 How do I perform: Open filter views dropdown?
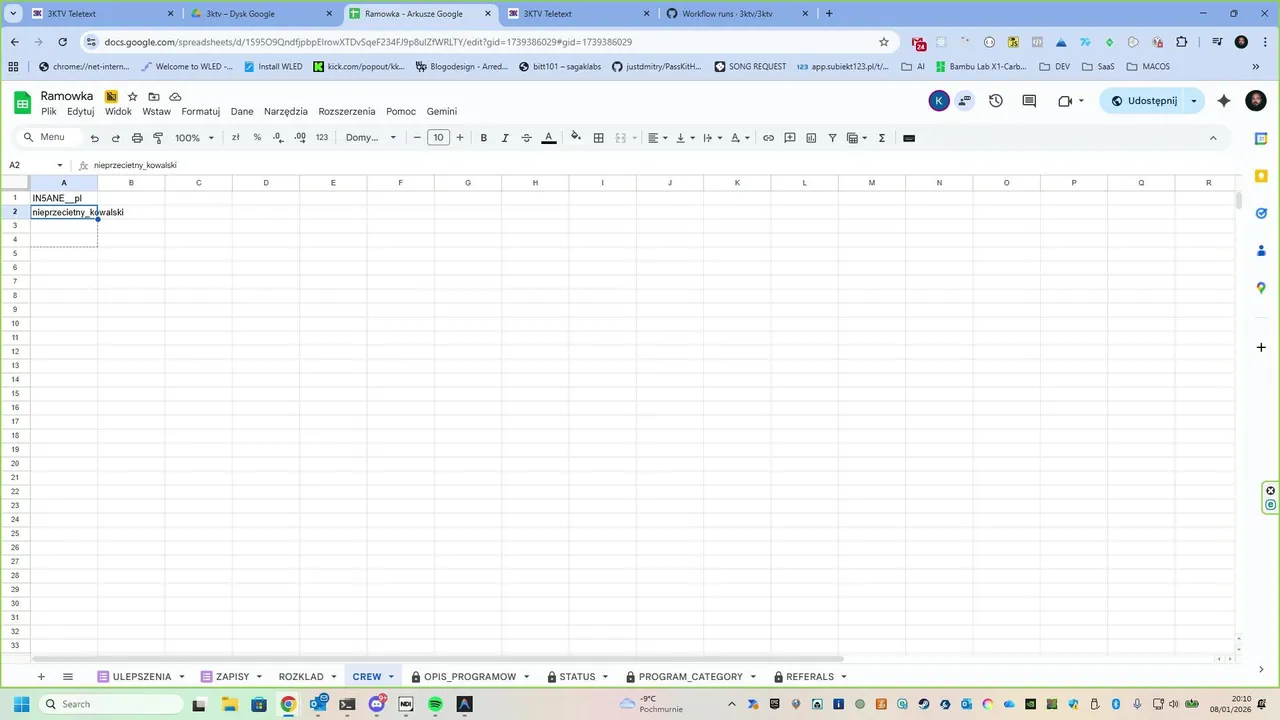(x=857, y=138)
